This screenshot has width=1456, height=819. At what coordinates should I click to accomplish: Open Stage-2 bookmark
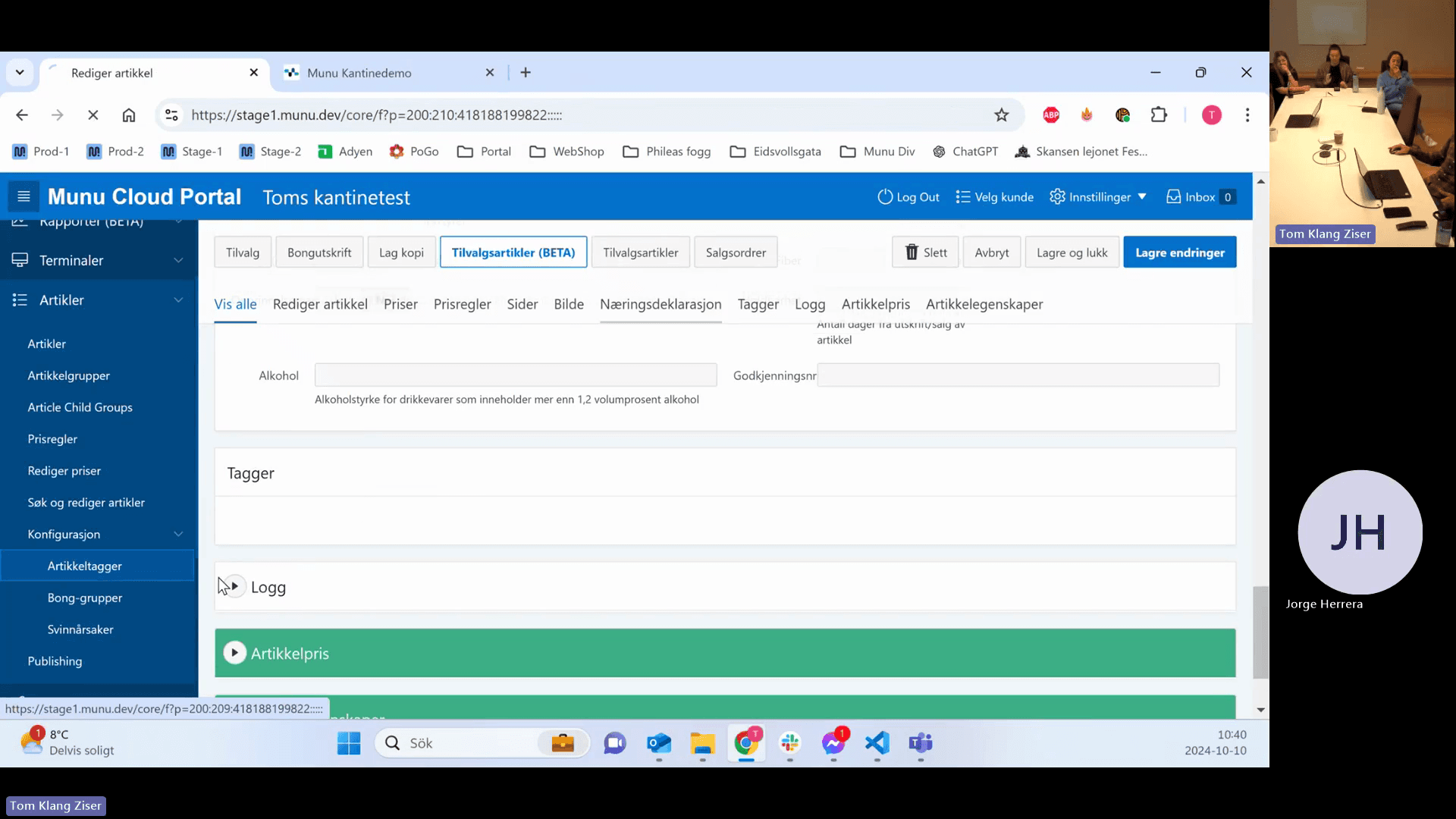(x=271, y=152)
